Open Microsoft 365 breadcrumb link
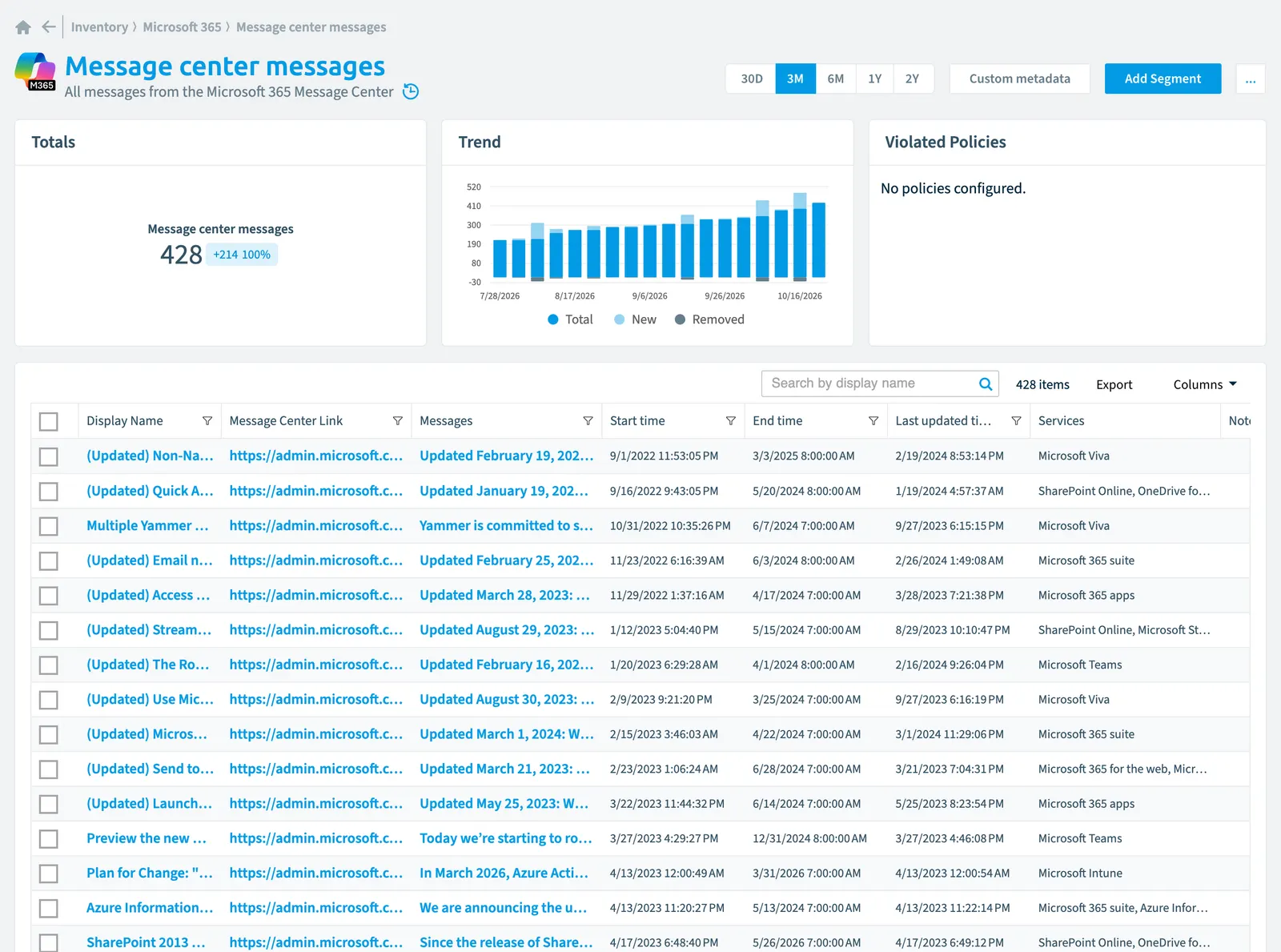Screen dimensions: 1281x952 pyautogui.click(x=182, y=27)
